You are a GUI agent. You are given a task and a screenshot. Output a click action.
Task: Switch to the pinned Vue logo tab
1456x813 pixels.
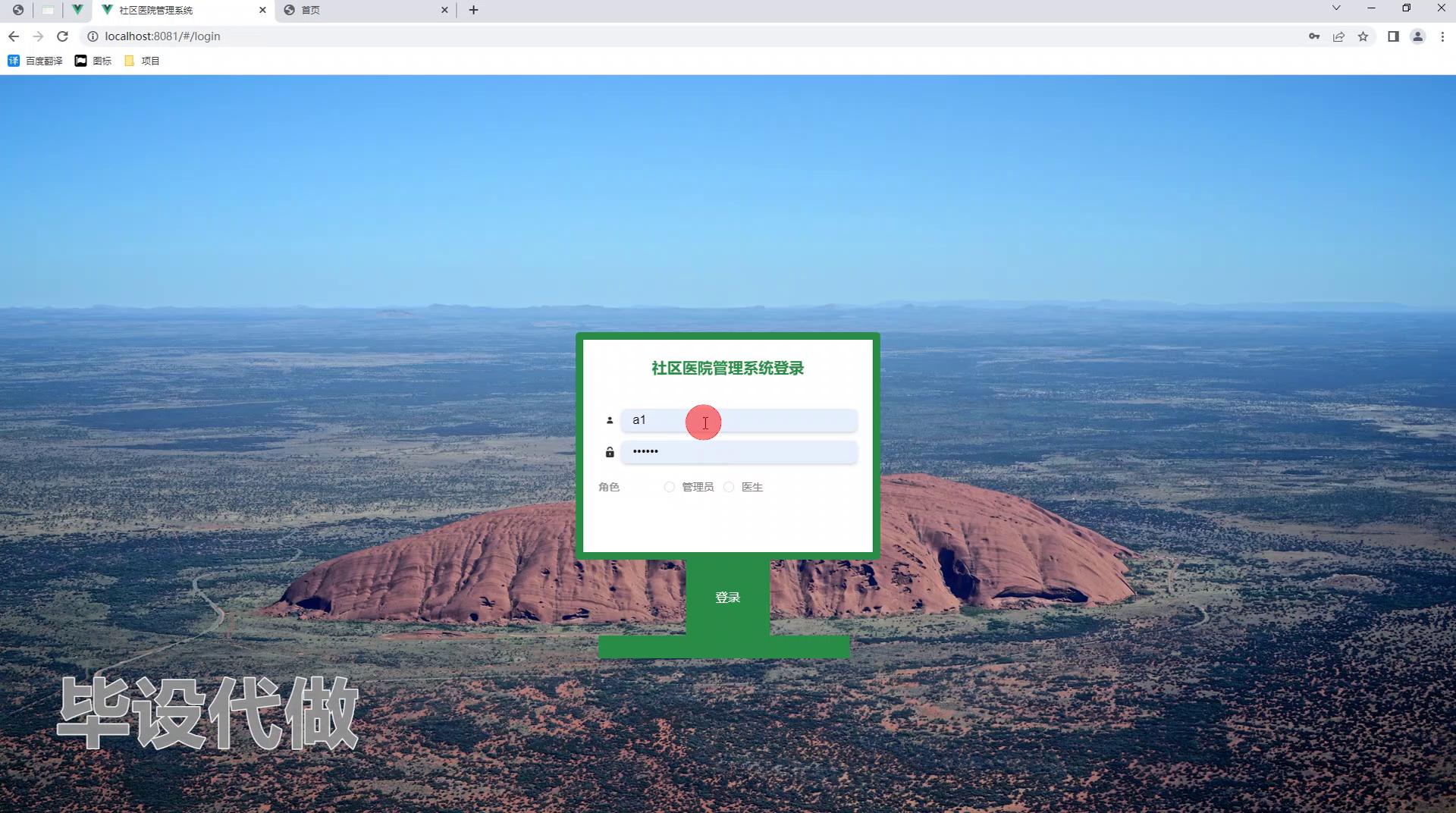[77, 10]
